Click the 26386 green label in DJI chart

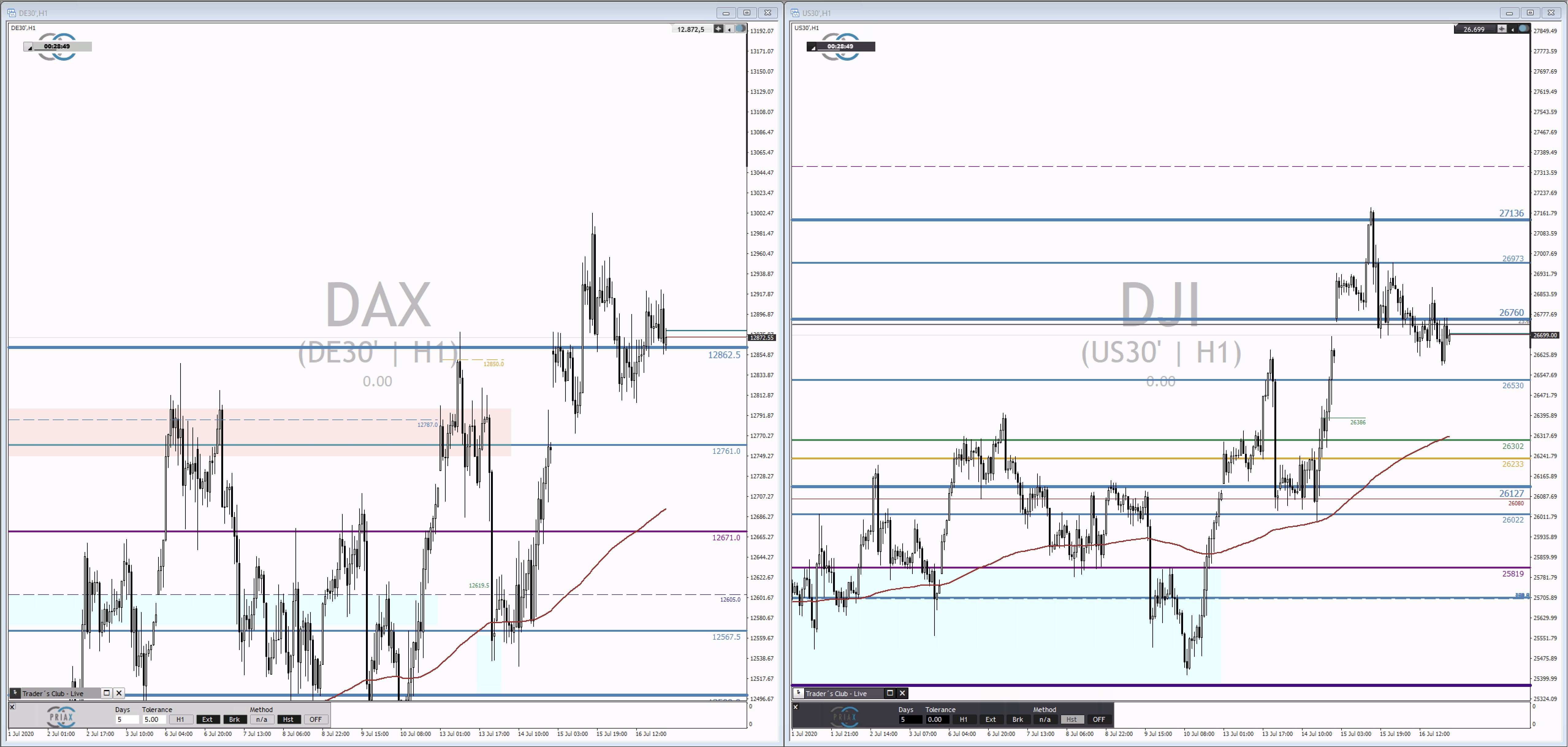(x=1358, y=423)
